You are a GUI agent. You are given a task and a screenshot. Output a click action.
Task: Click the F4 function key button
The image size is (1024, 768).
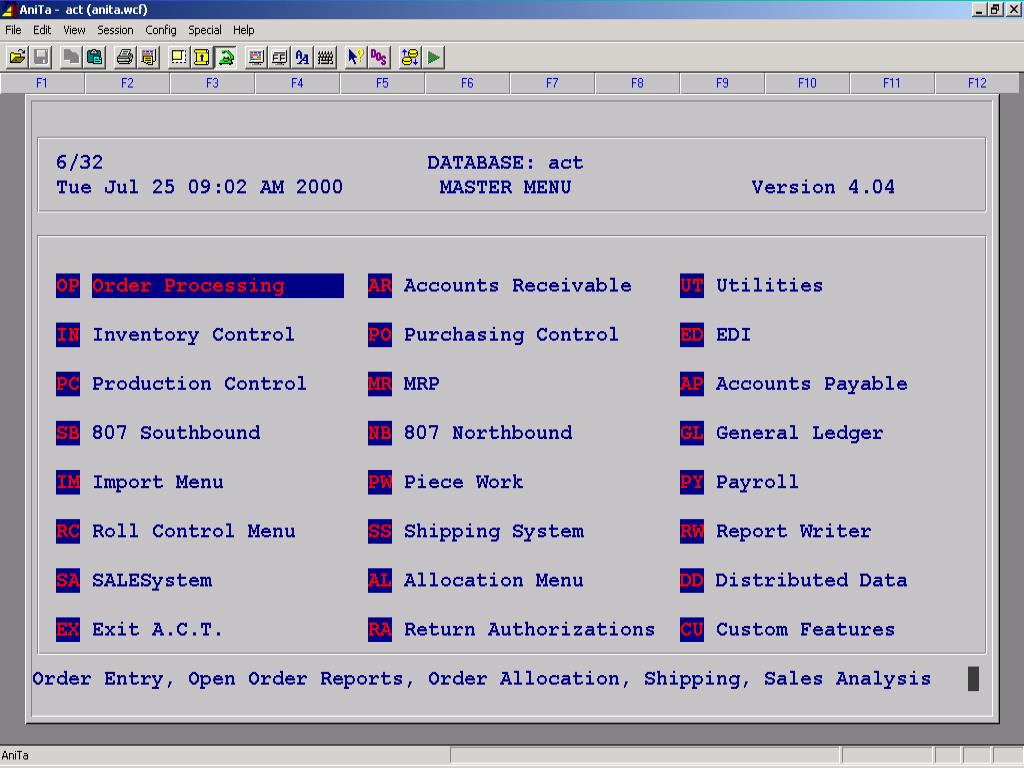(297, 83)
